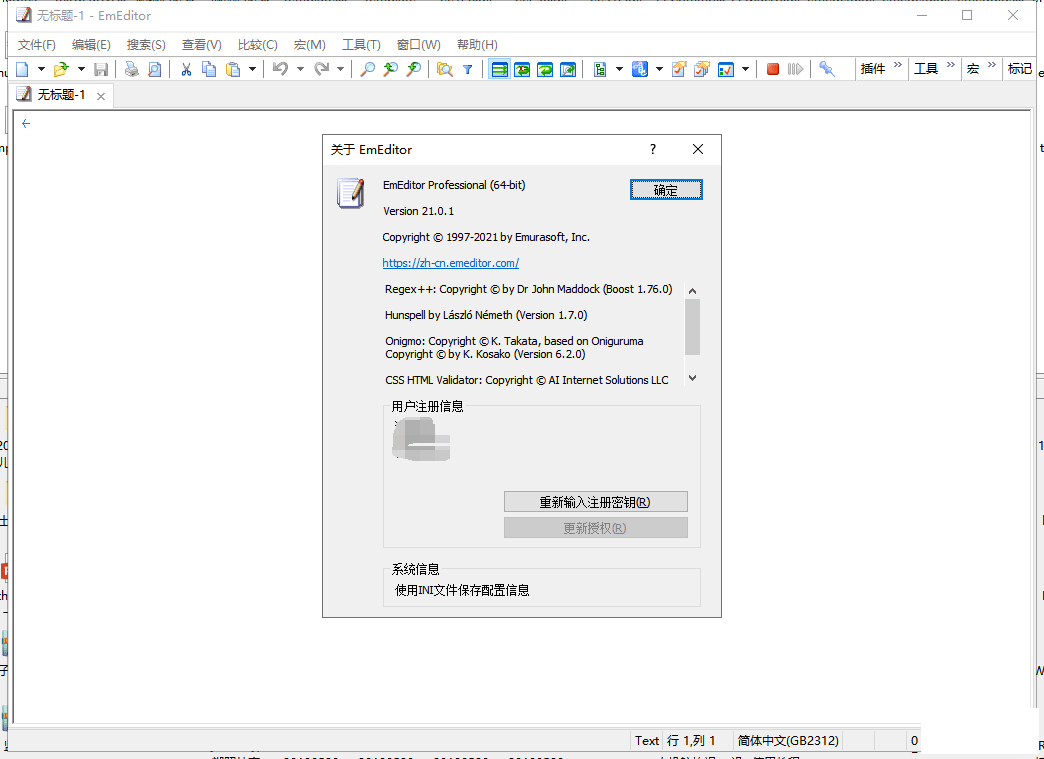1044x759 pixels.
Task: Save the document with the floppy disk icon
Action: [x=101, y=69]
